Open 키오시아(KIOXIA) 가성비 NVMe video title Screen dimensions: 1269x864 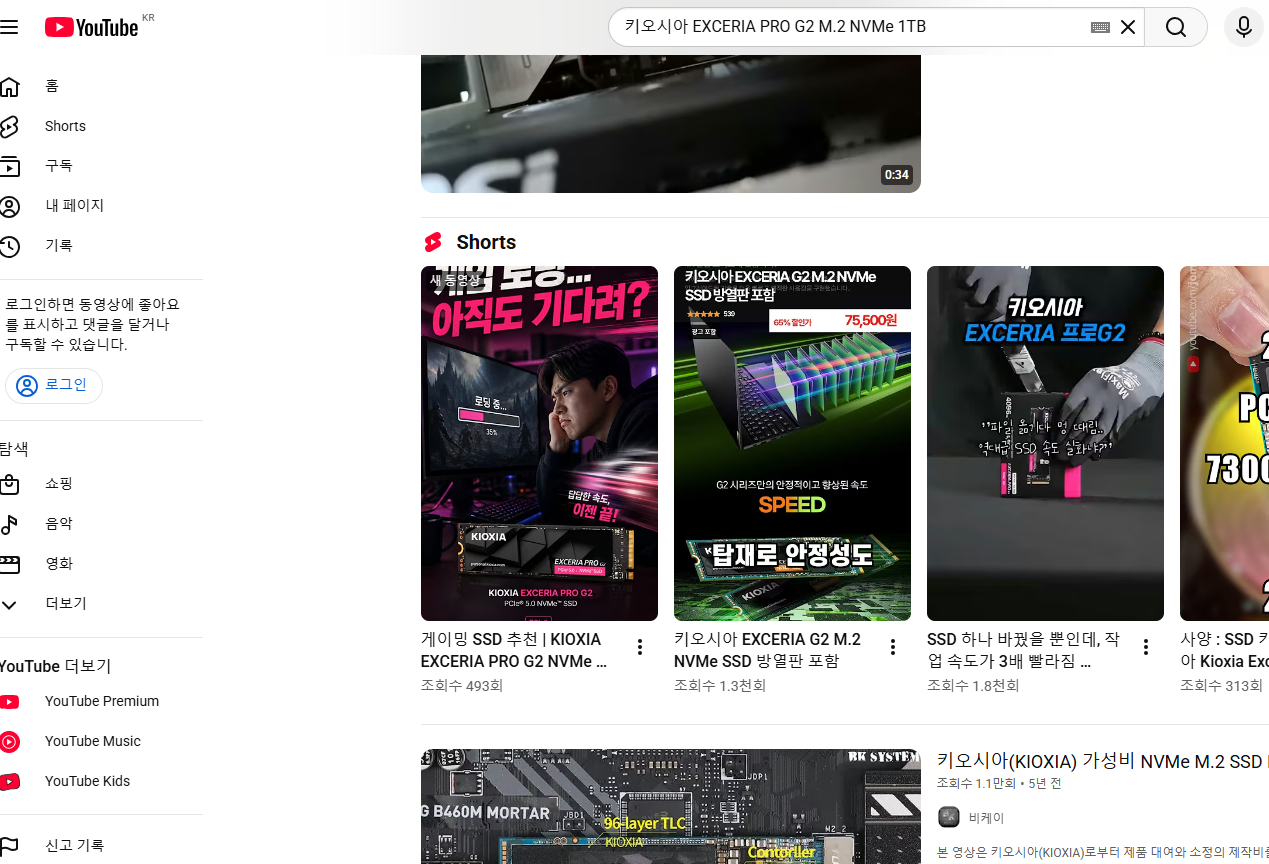(1102, 762)
